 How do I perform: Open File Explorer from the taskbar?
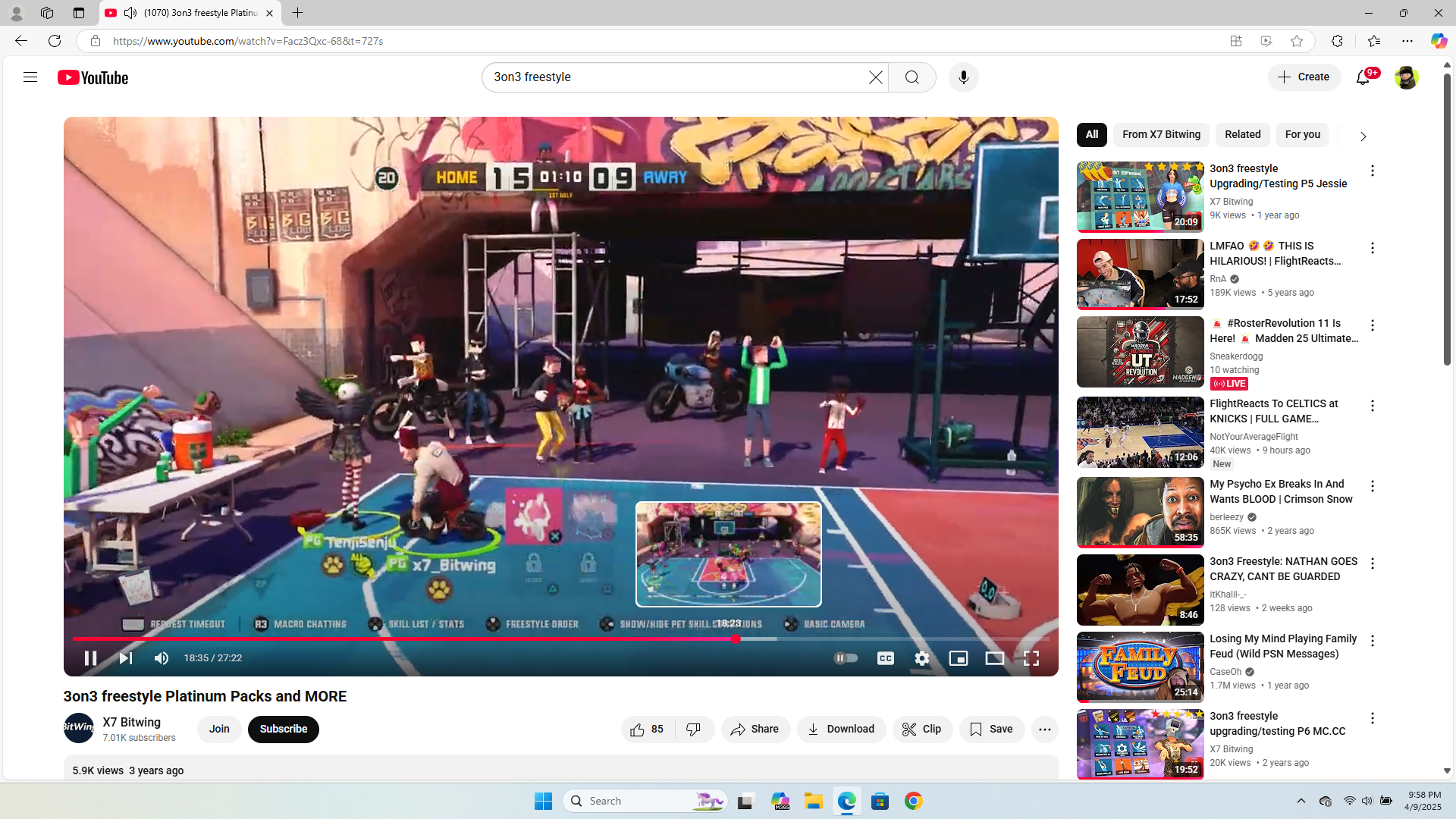point(813,801)
